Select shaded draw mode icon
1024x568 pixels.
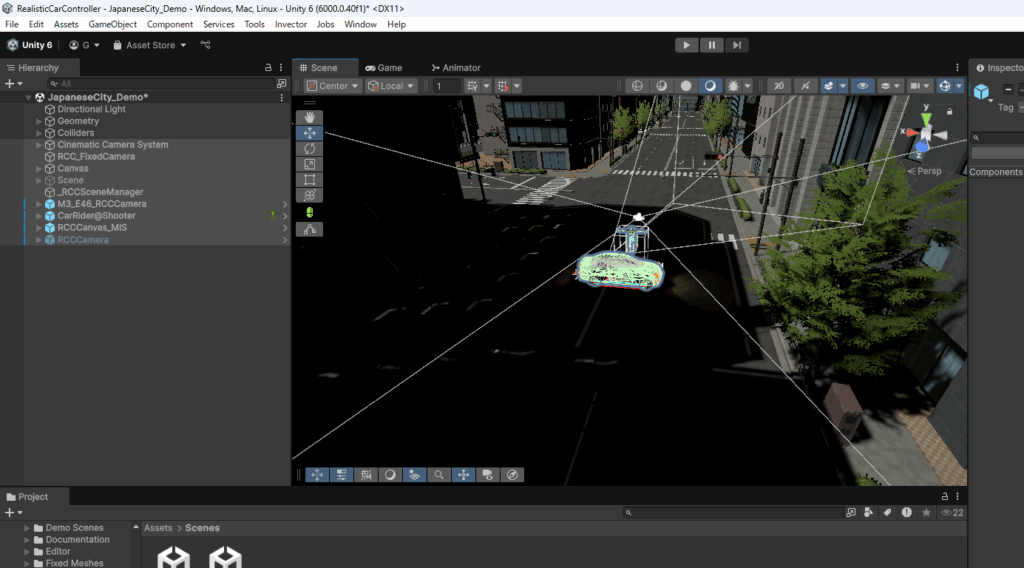(710, 86)
